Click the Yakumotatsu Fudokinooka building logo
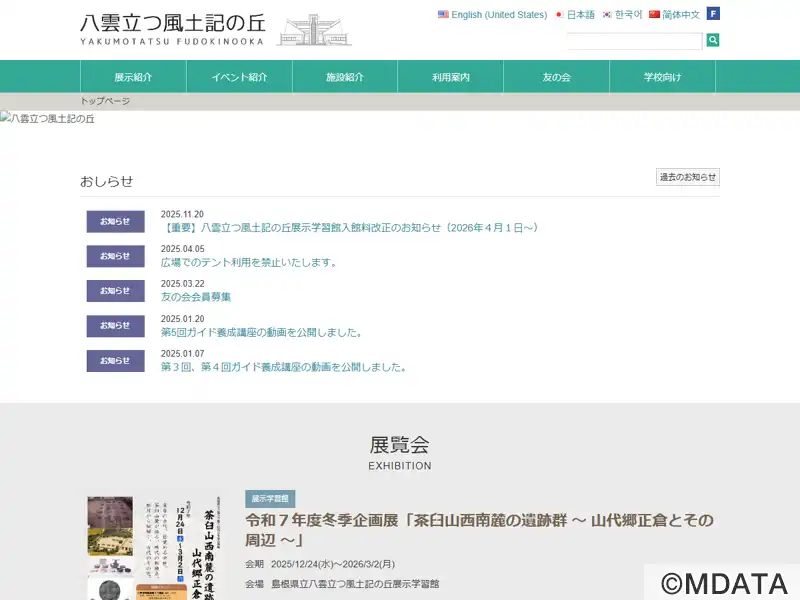 [x=313, y=30]
